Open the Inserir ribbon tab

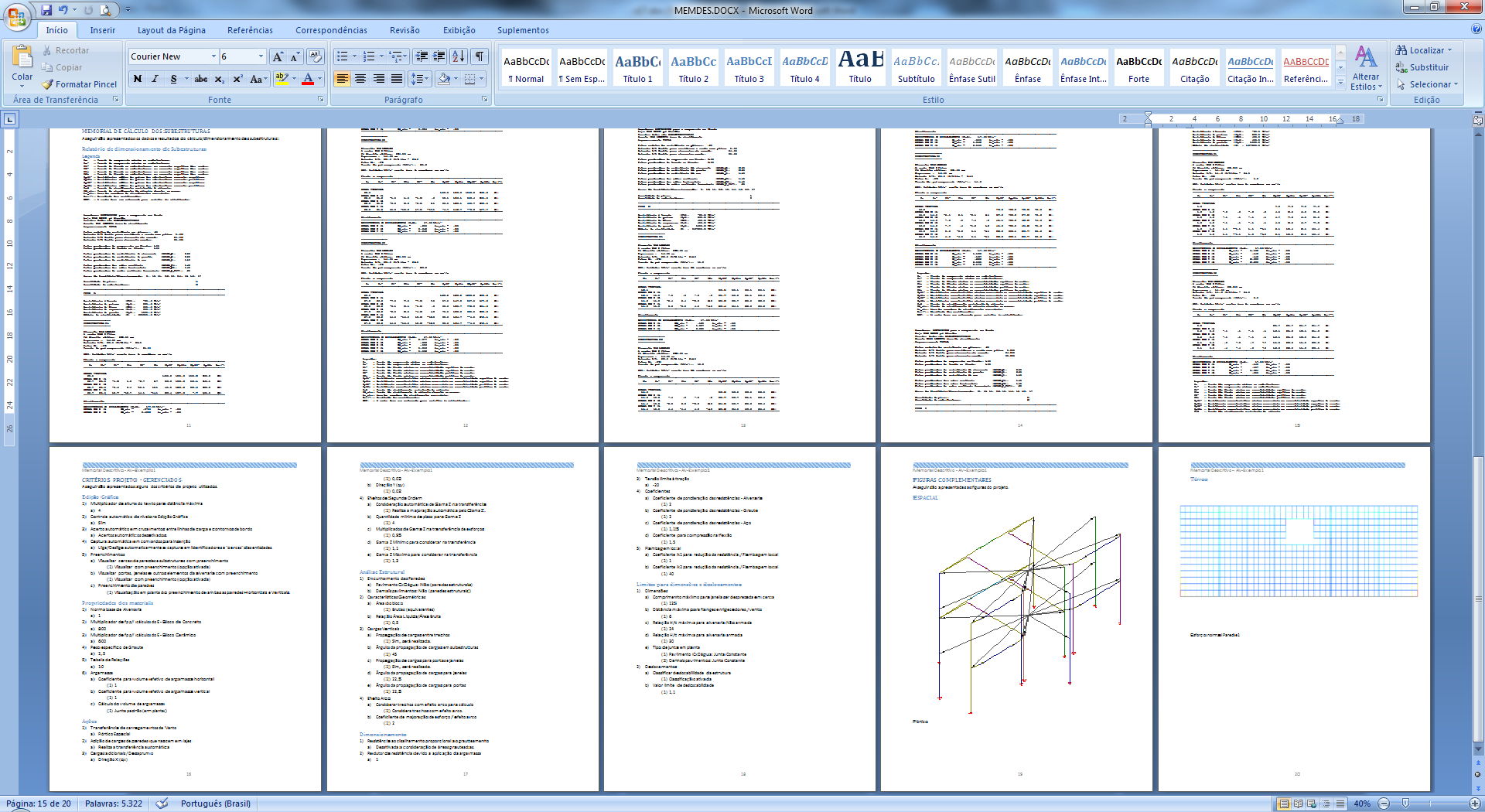[x=102, y=30]
